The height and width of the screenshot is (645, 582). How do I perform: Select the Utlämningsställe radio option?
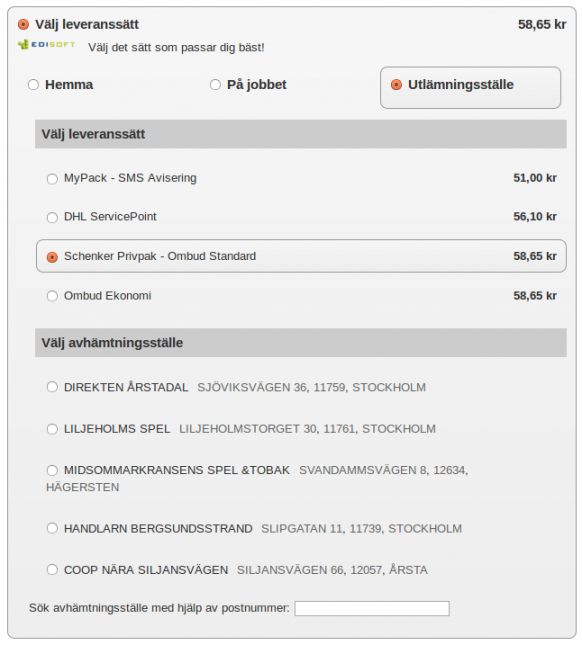pos(396,85)
